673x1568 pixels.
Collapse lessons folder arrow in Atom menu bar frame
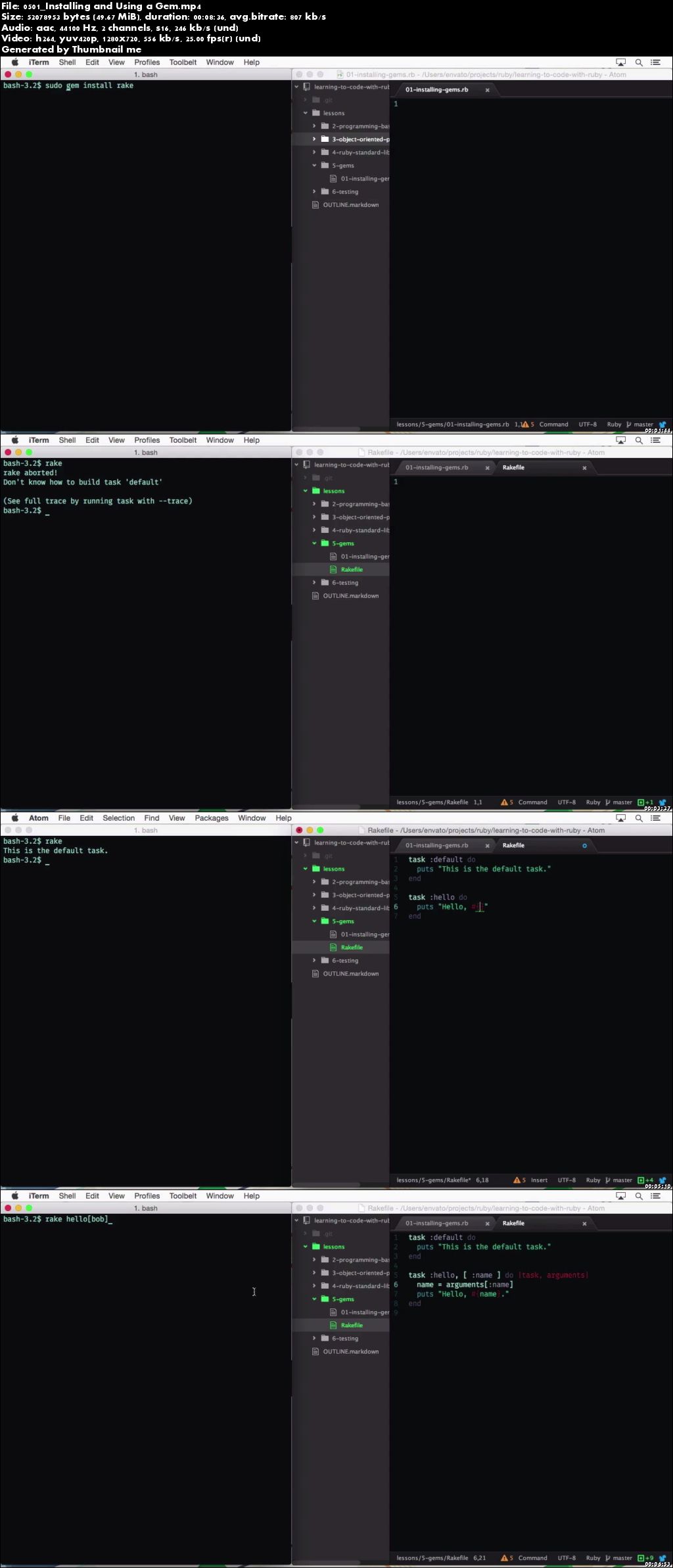(306, 869)
